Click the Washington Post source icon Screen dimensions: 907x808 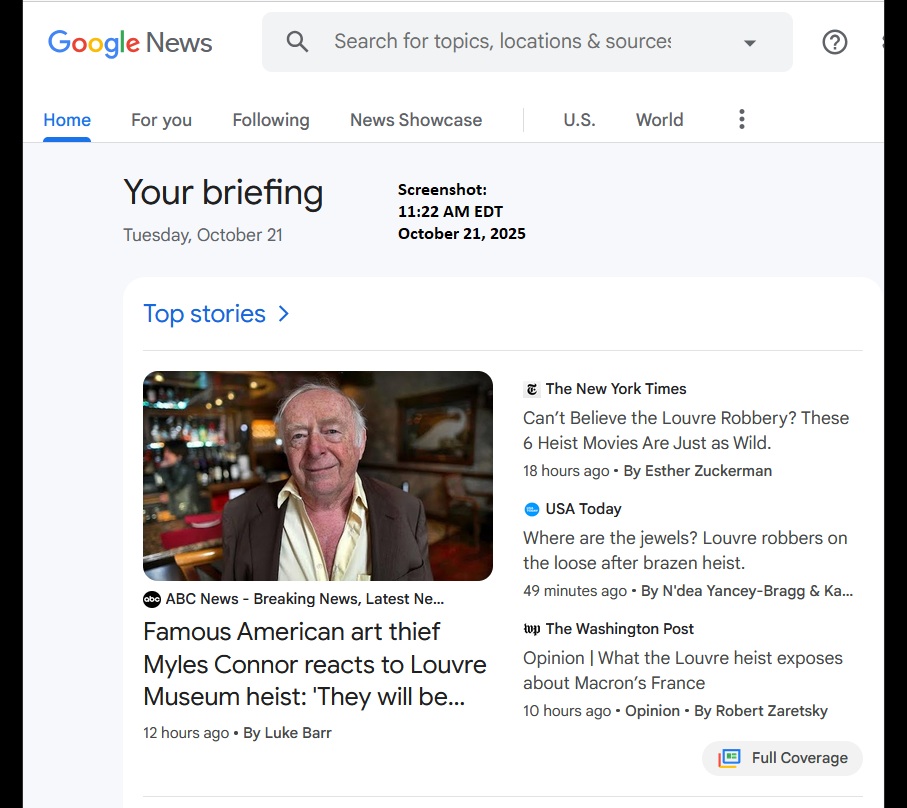tap(532, 629)
